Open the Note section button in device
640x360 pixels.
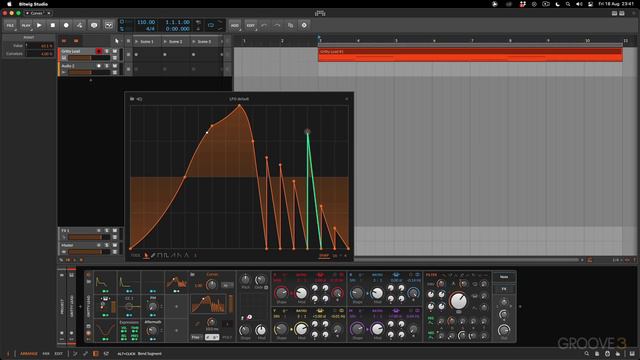504,277
